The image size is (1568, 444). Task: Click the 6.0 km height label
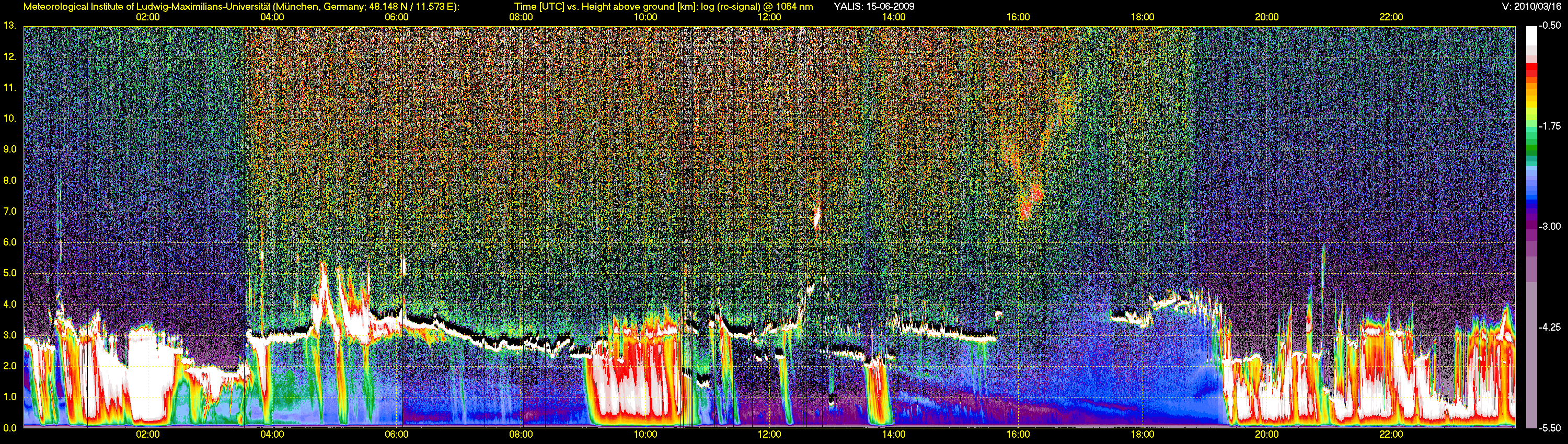(10, 242)
